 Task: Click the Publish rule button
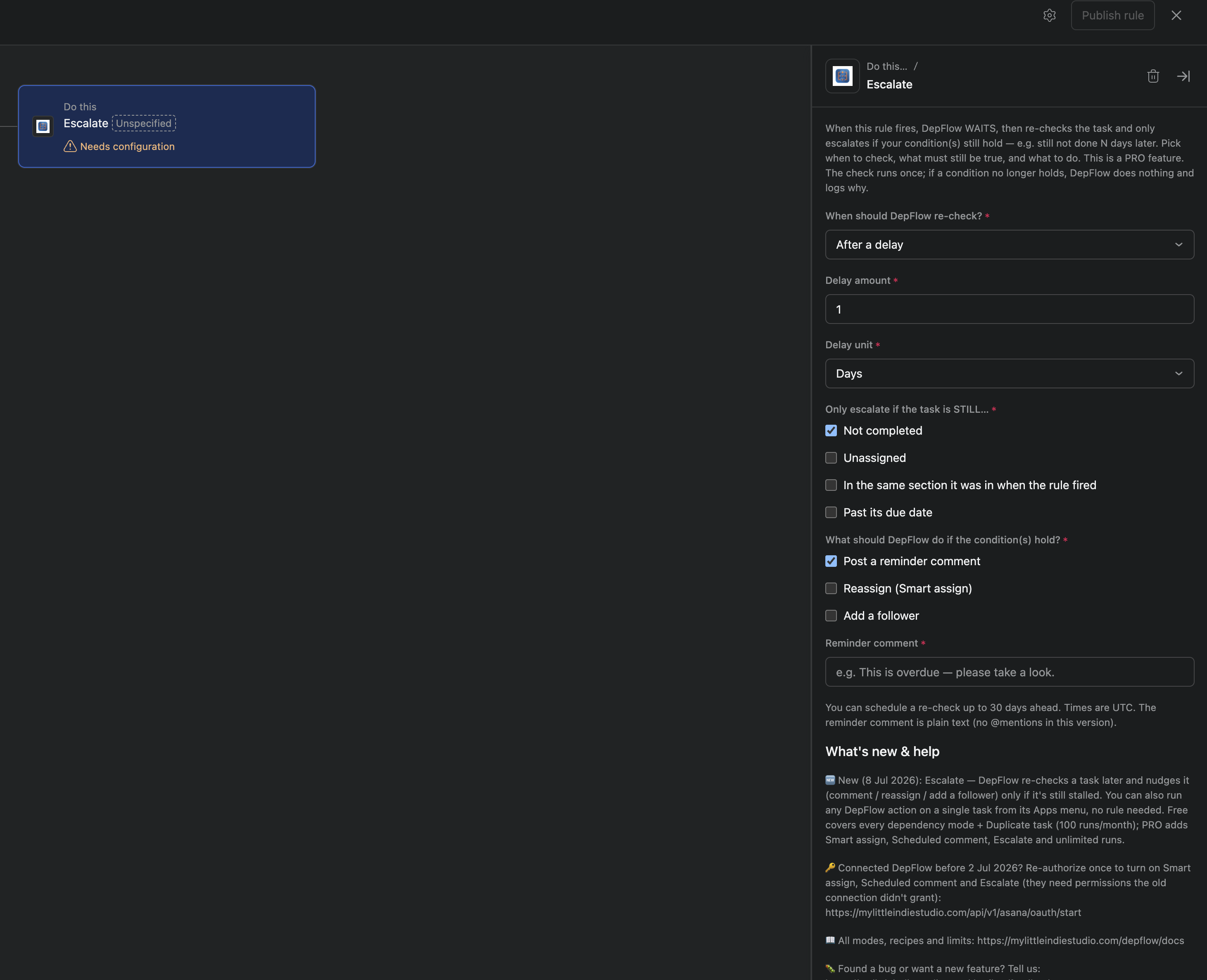(x=1112, y=15)
